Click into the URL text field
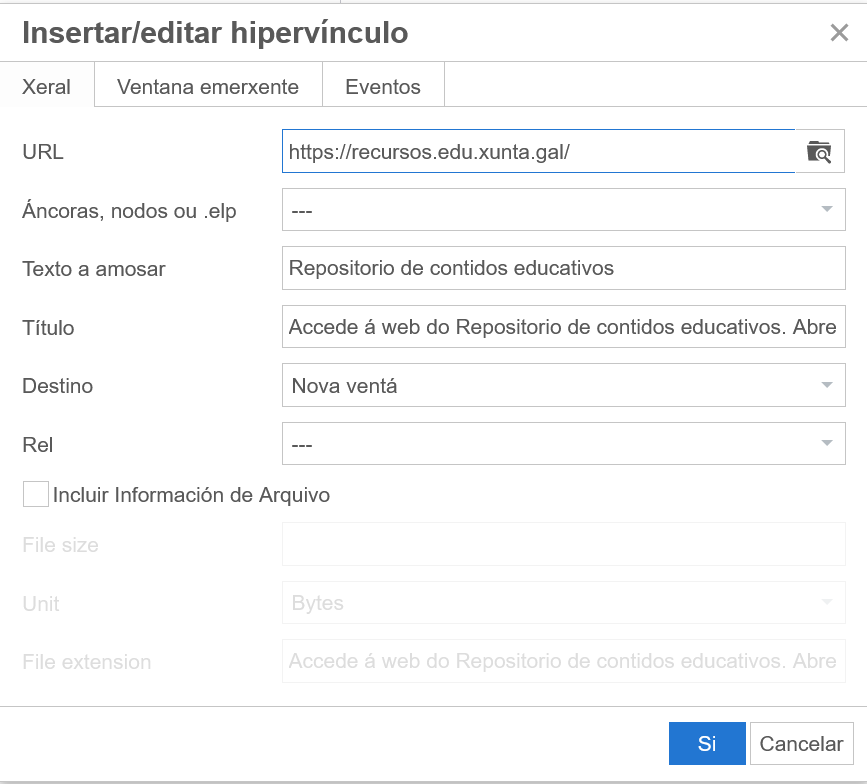This screenshot has width=867, height=784. [x=538, y=152]
